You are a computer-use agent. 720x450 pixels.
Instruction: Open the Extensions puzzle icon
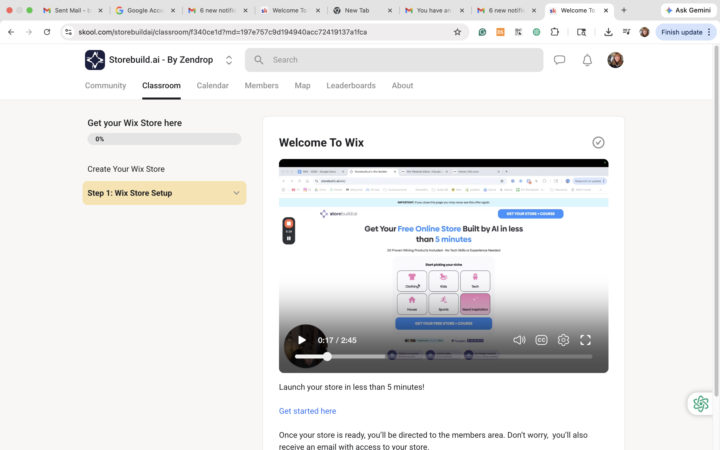point(555,32)
